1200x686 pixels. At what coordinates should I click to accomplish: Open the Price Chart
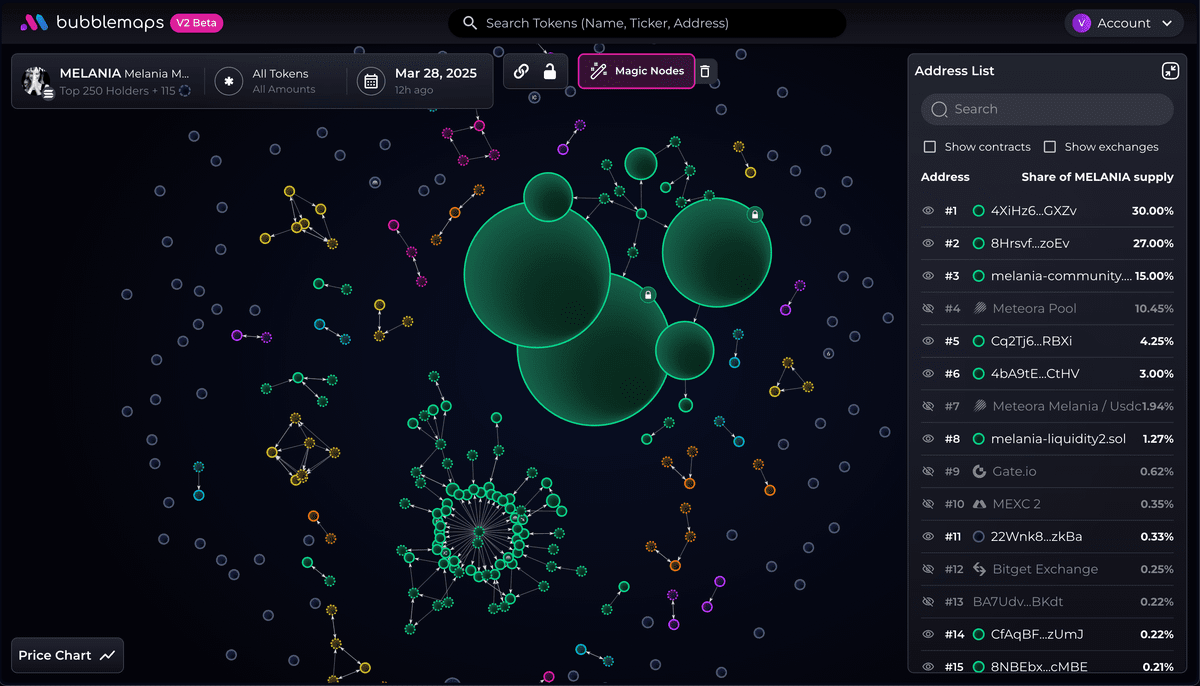tap(67, 656)
